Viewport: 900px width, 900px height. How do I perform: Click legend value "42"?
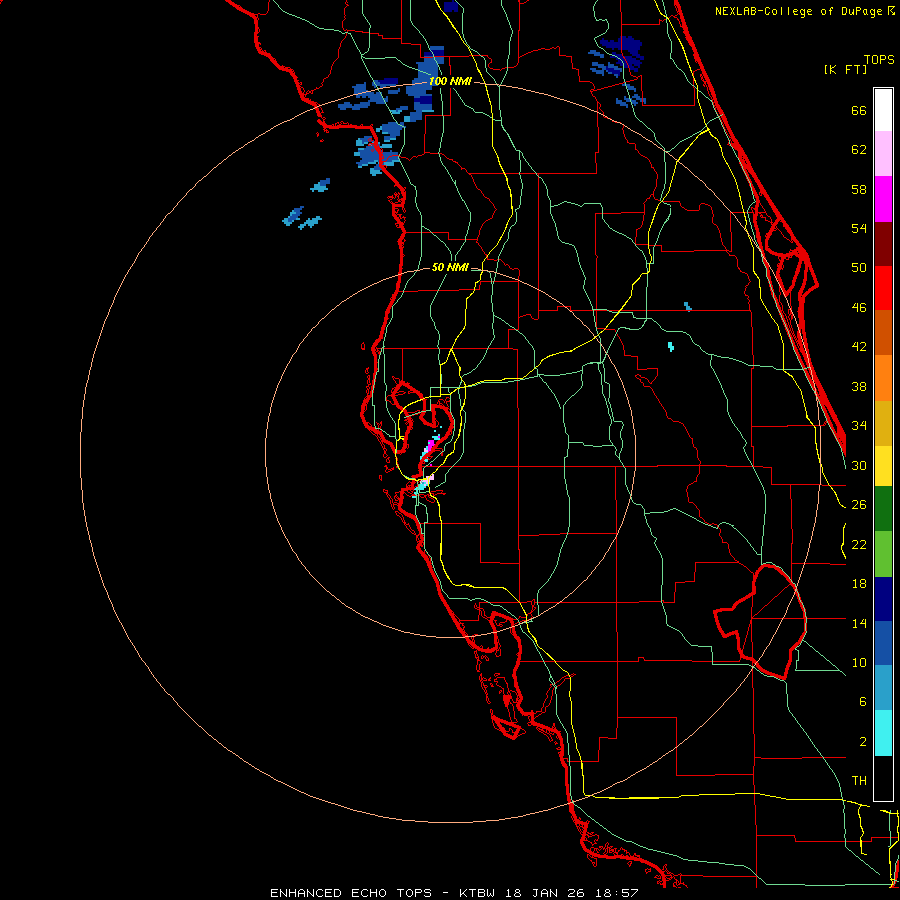[859, 347]
